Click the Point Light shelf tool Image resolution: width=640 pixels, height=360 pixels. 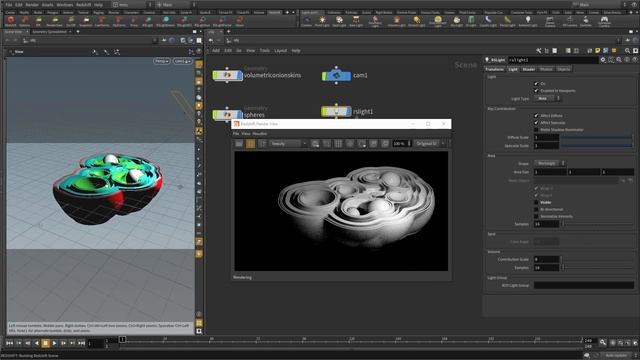click(x=322, y=21)
